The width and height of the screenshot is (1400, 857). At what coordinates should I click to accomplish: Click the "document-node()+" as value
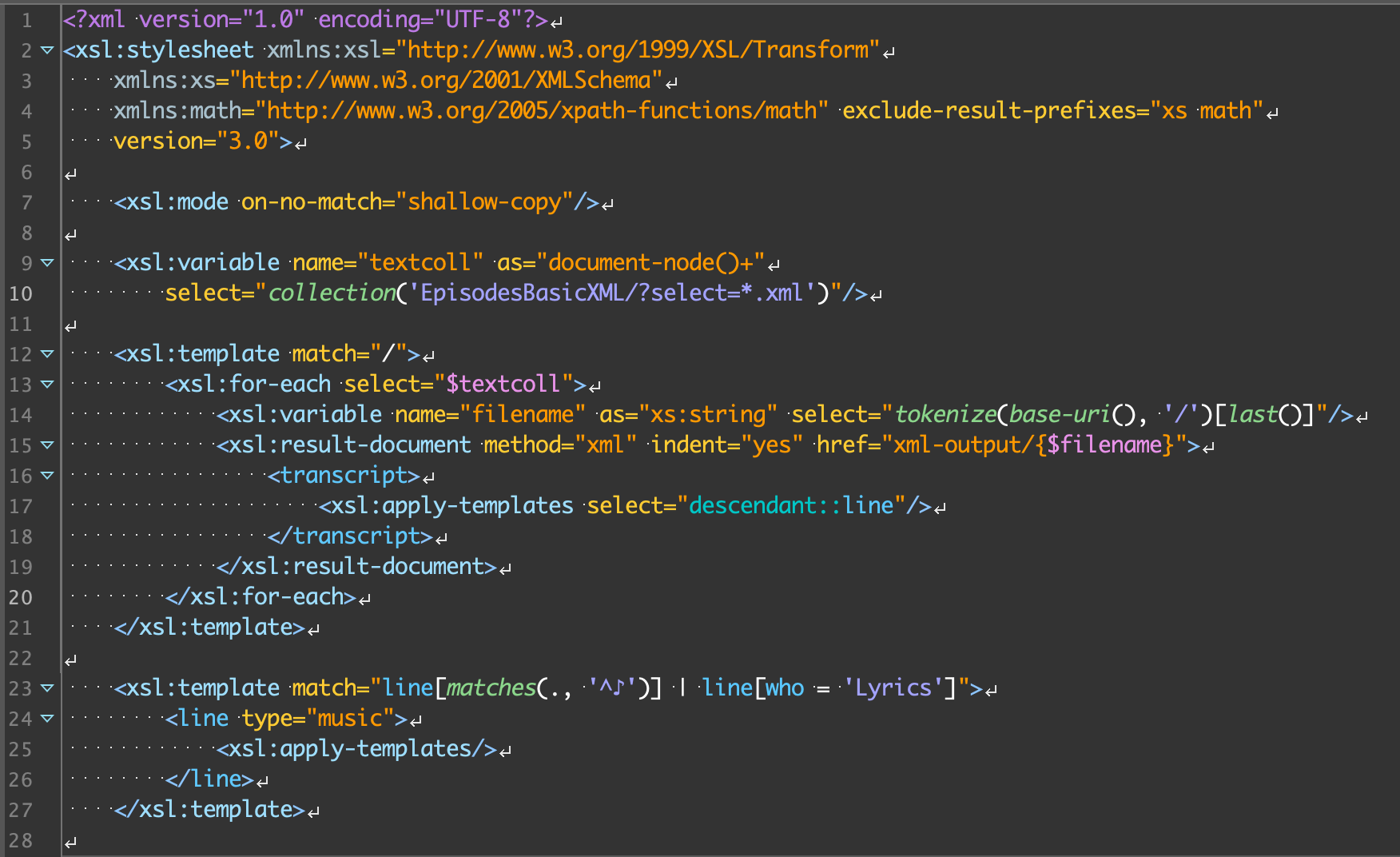650,263
